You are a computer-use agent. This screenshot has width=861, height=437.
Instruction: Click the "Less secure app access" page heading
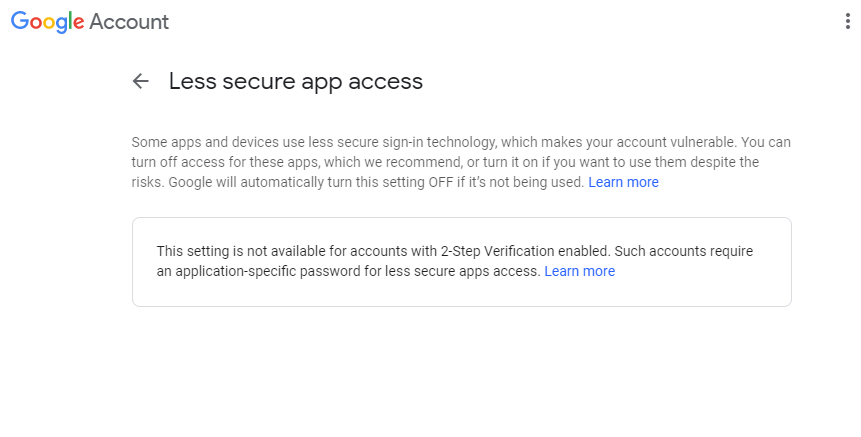(x=295, y=82)
